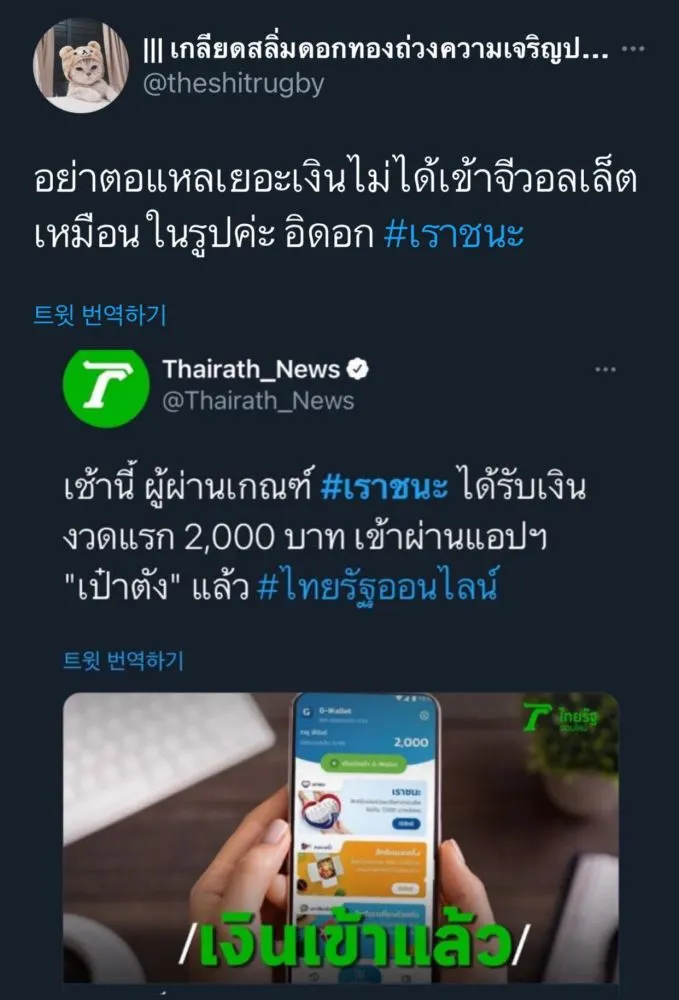
Task: Open the #เราชนะ hashtag in top tweet
Action: pyautogui.click(x=453, y=235)
